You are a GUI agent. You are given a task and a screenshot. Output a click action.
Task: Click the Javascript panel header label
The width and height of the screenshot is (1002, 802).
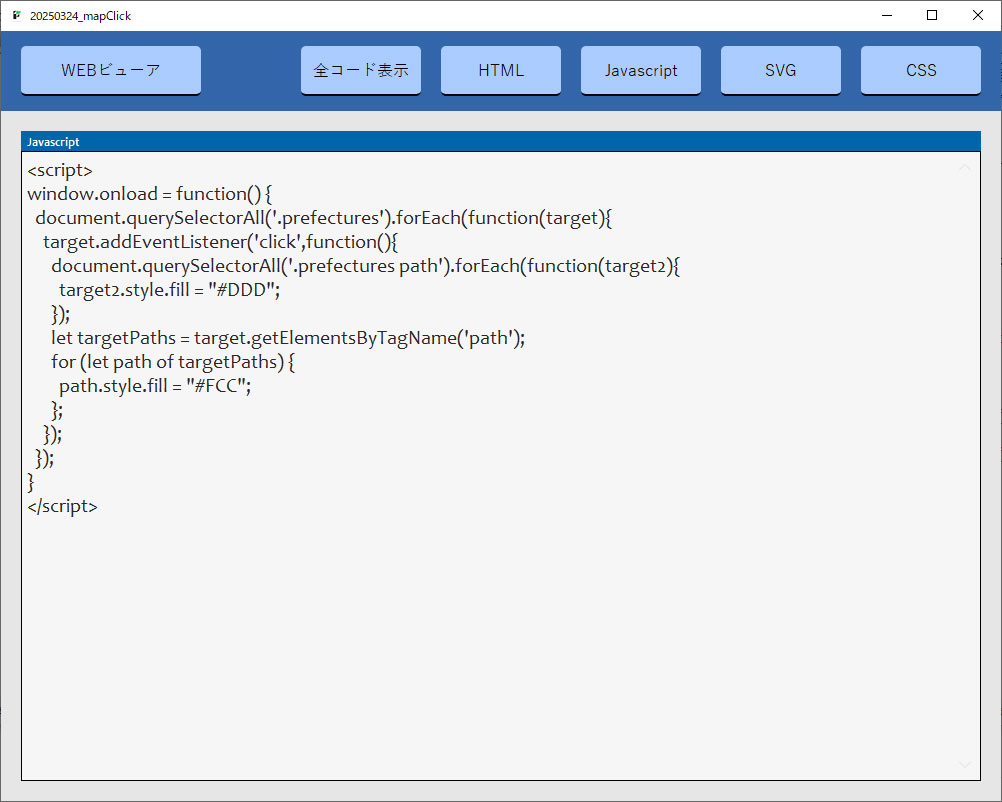(x=53, y=142)
